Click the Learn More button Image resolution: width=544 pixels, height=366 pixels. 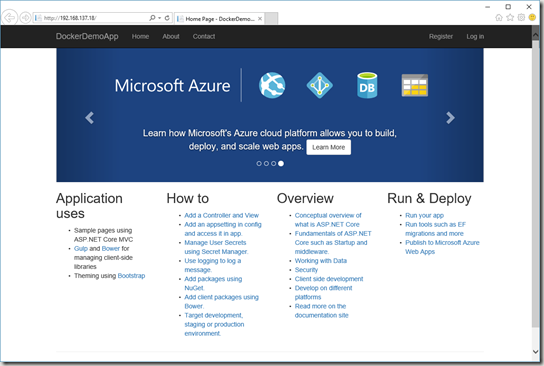pos(329,147)
